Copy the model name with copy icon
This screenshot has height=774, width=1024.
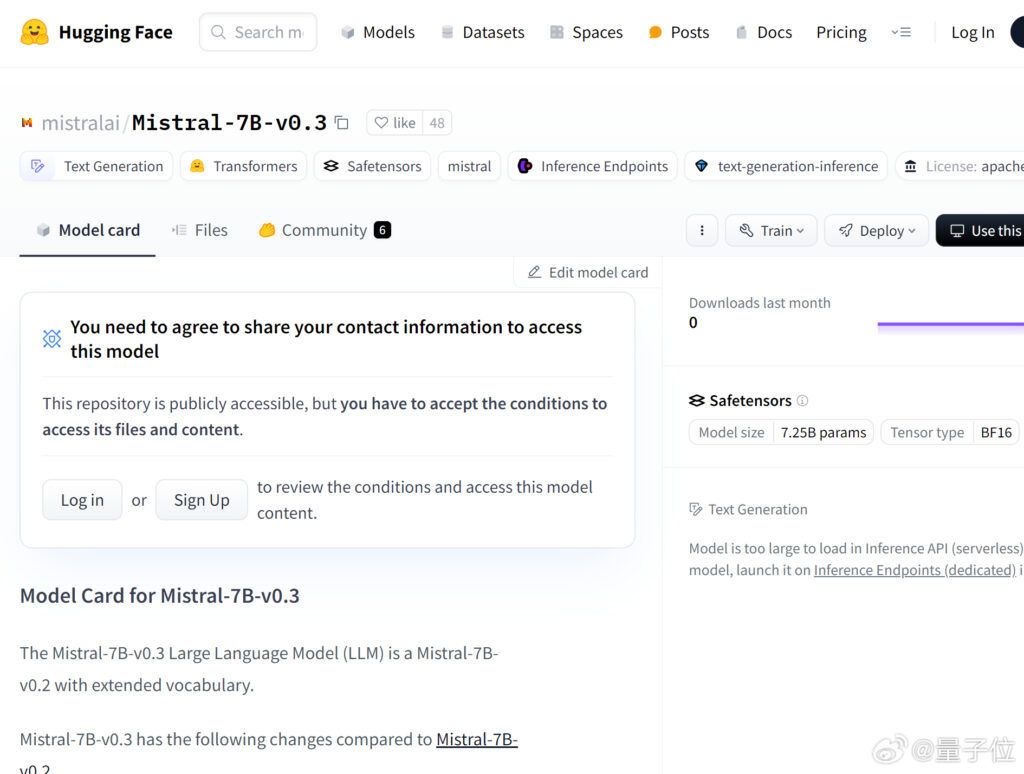click(342, 122)
